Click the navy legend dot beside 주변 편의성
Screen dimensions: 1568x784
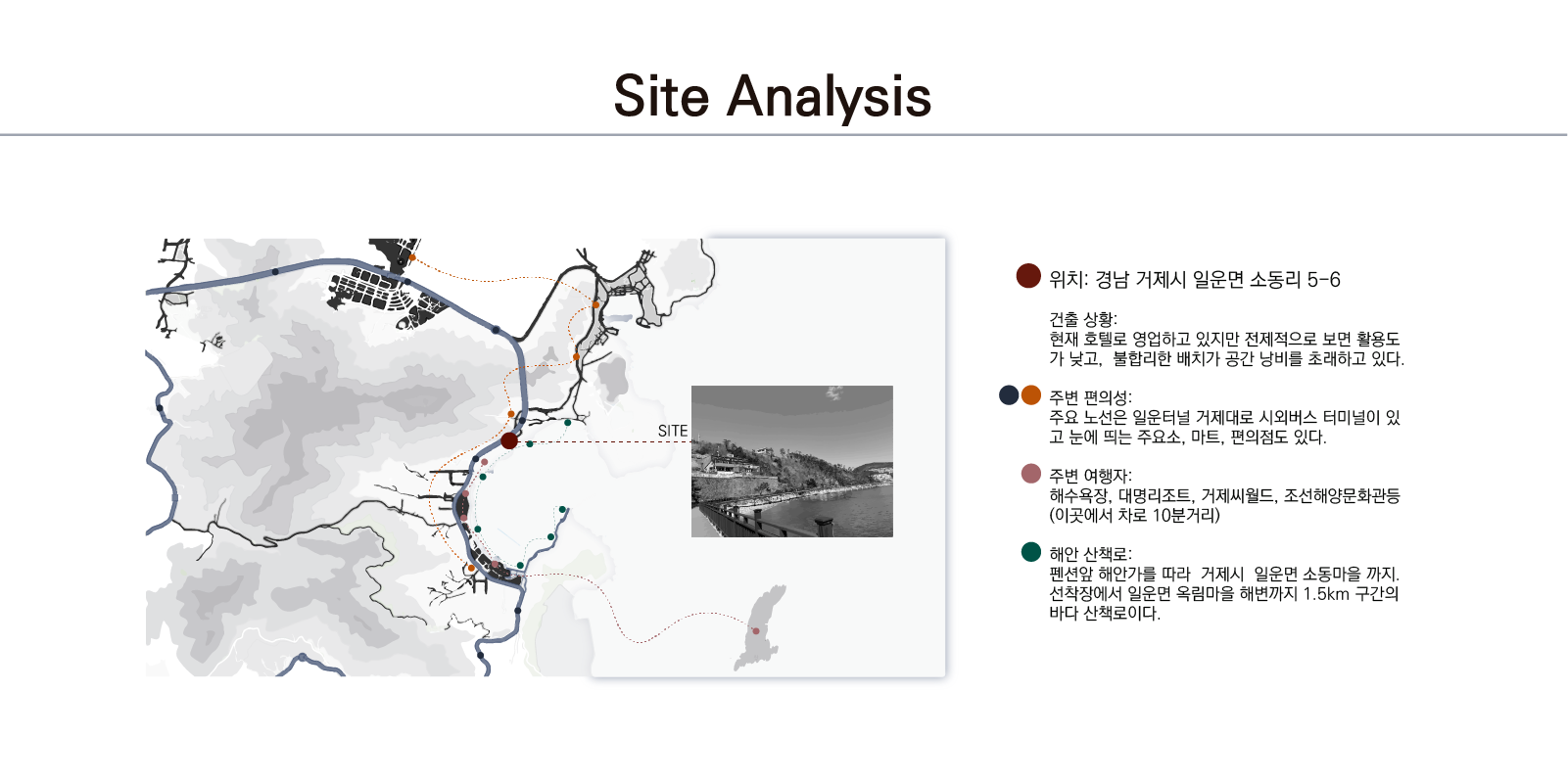tap(1009, 395)
